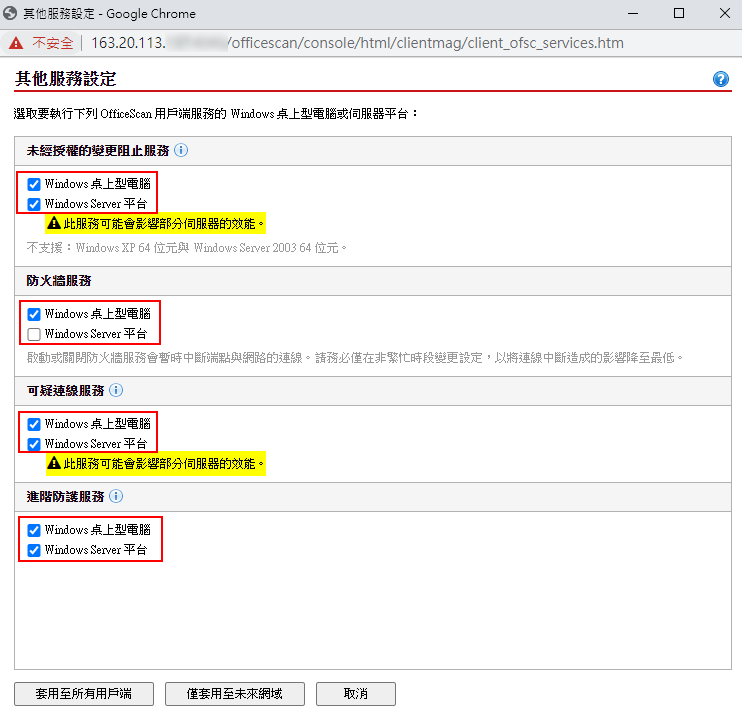This screenshot has width=742, height=719.
Task: Uncheck Windows Server 平台 under 未經授權的變更阻止服務
Action: point(34,204)
